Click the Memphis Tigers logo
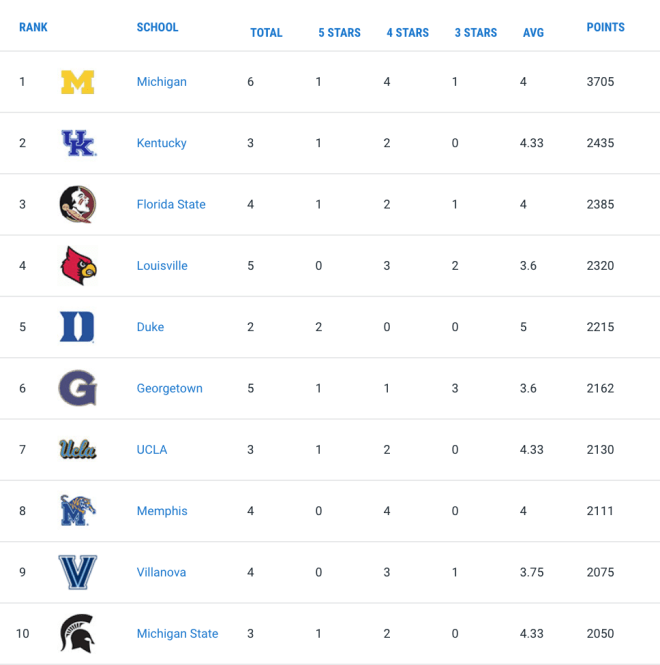660x665 pixels. (x=78, y=511)
